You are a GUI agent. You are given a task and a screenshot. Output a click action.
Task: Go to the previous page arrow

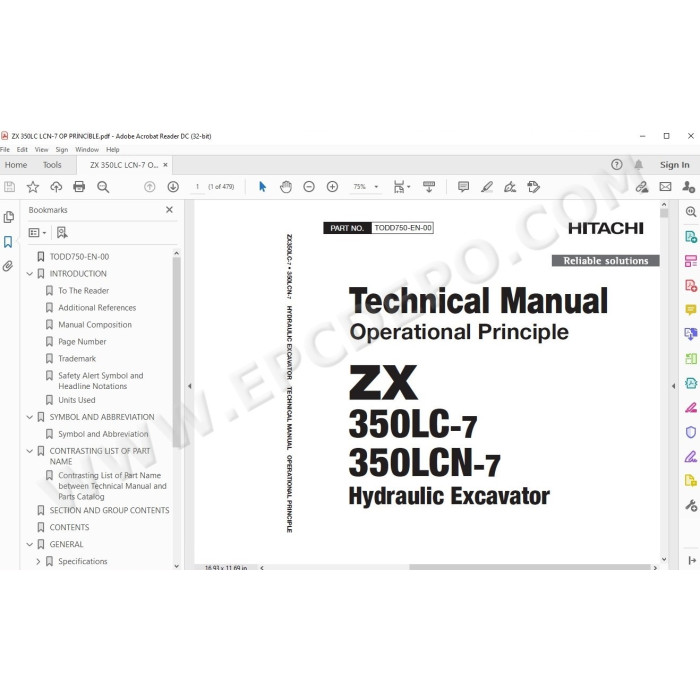150,187
